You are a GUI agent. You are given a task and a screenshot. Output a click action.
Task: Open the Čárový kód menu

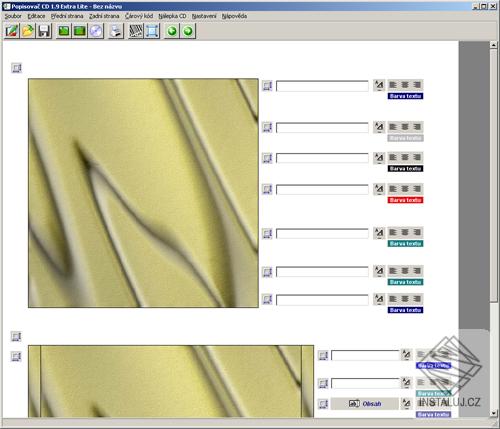(x=139, y=16)
